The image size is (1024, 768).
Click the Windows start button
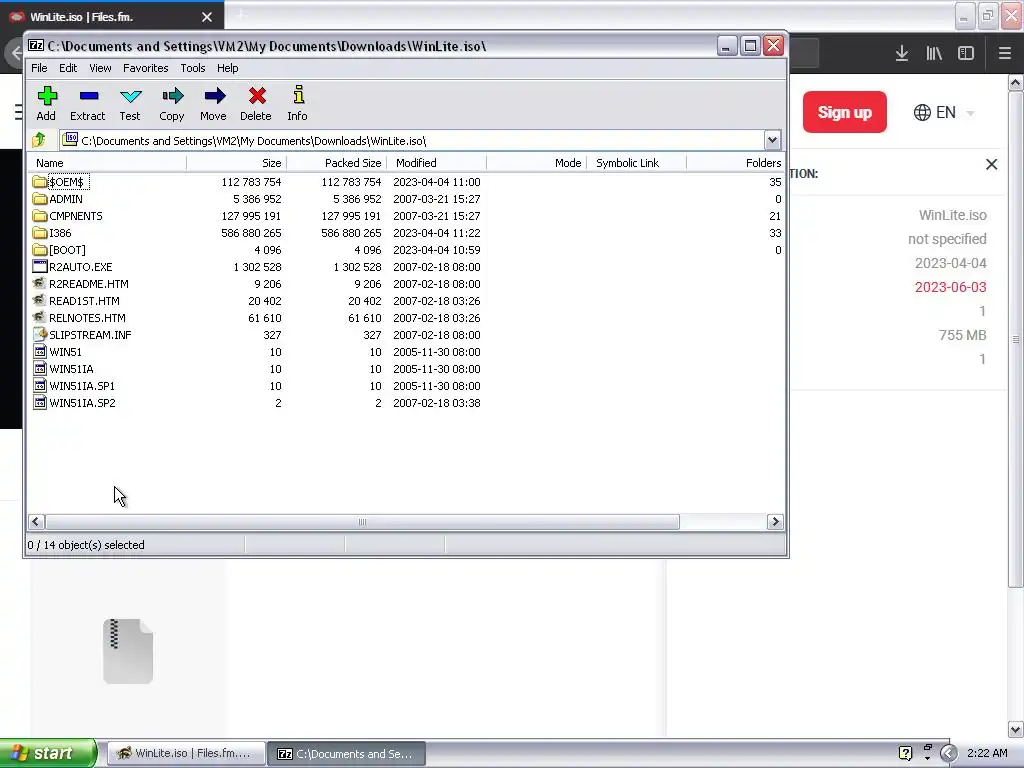pos(48,753)
